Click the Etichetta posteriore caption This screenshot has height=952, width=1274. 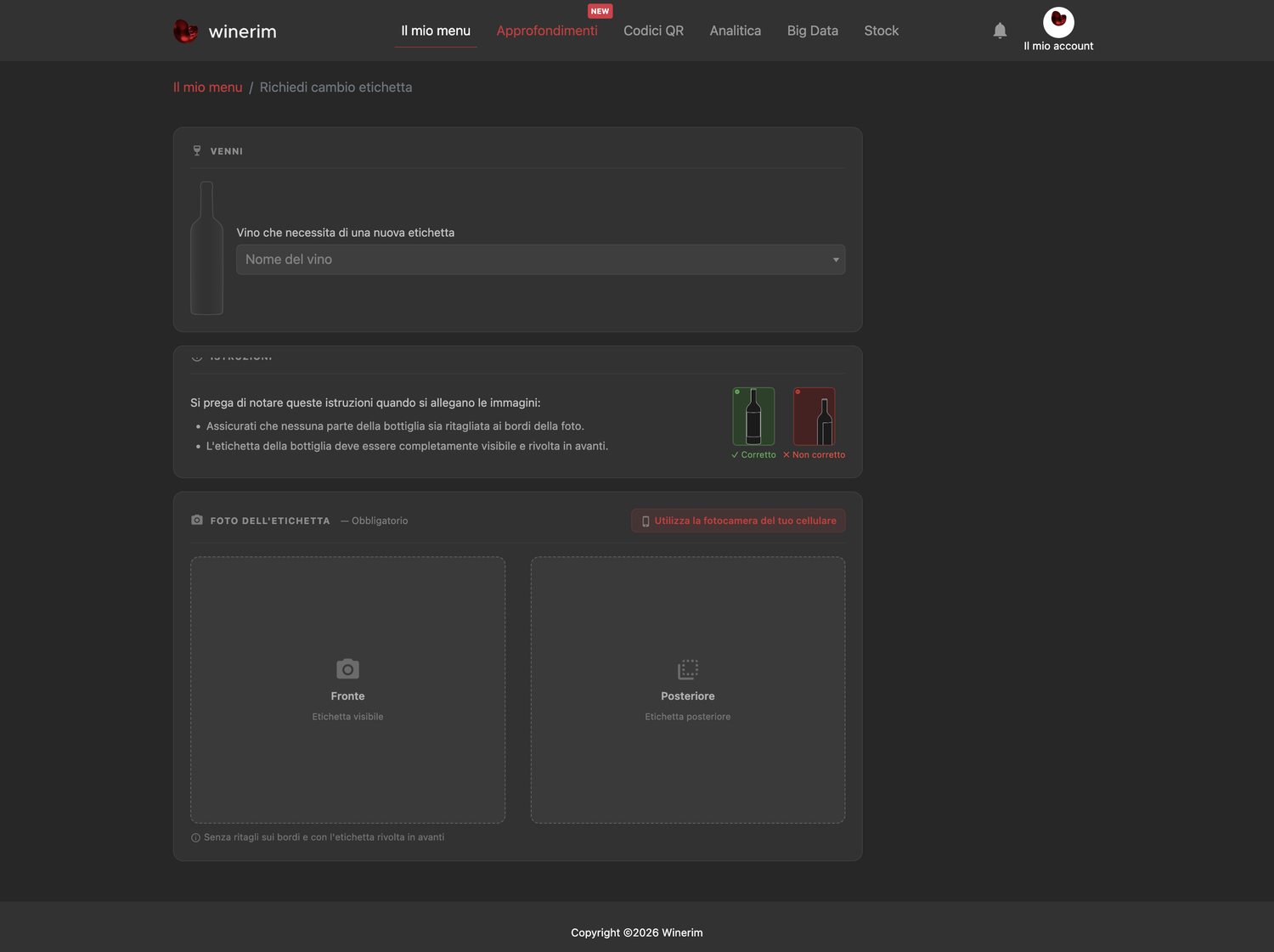pos(688,717)
